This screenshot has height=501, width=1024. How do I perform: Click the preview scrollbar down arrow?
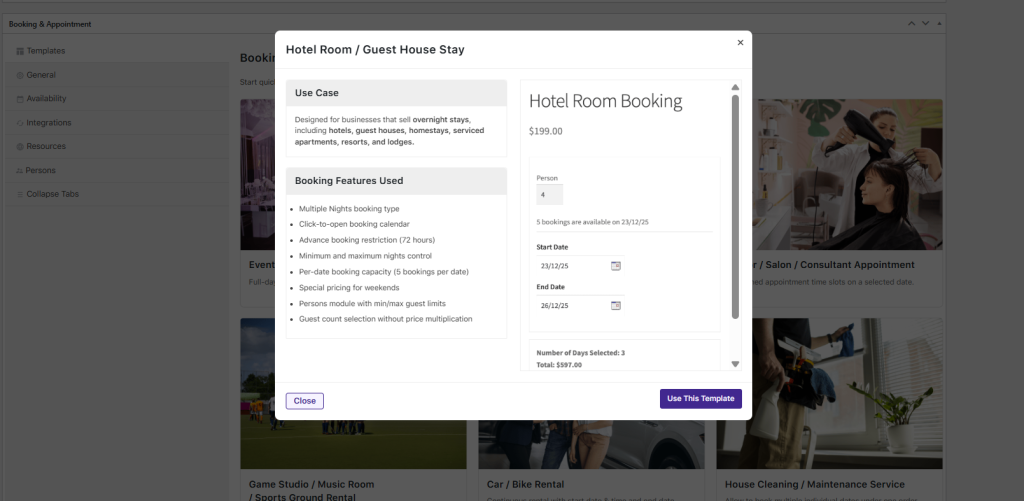point(735,364)
